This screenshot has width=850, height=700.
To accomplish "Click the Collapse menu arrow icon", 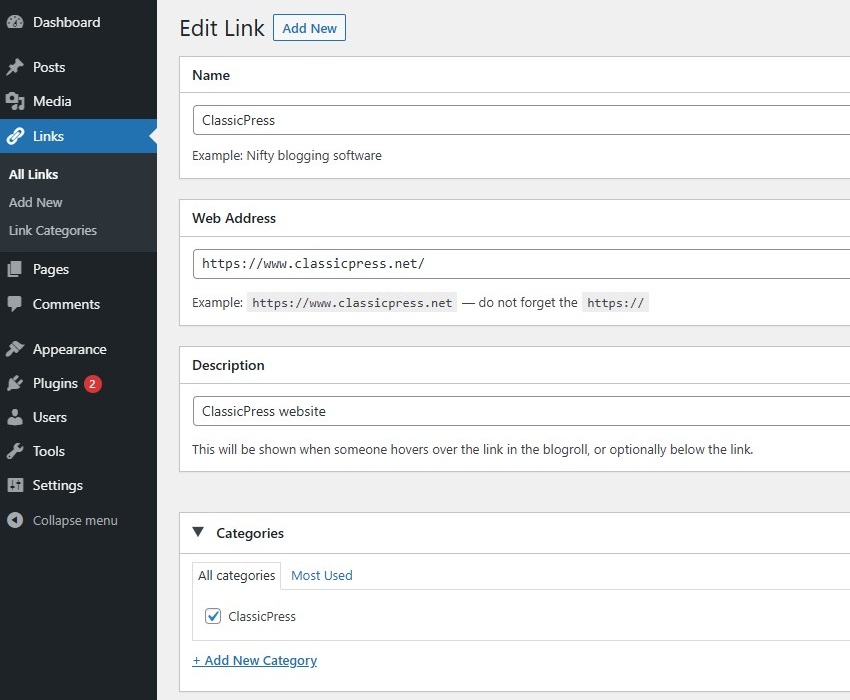I will pos(15,520).
